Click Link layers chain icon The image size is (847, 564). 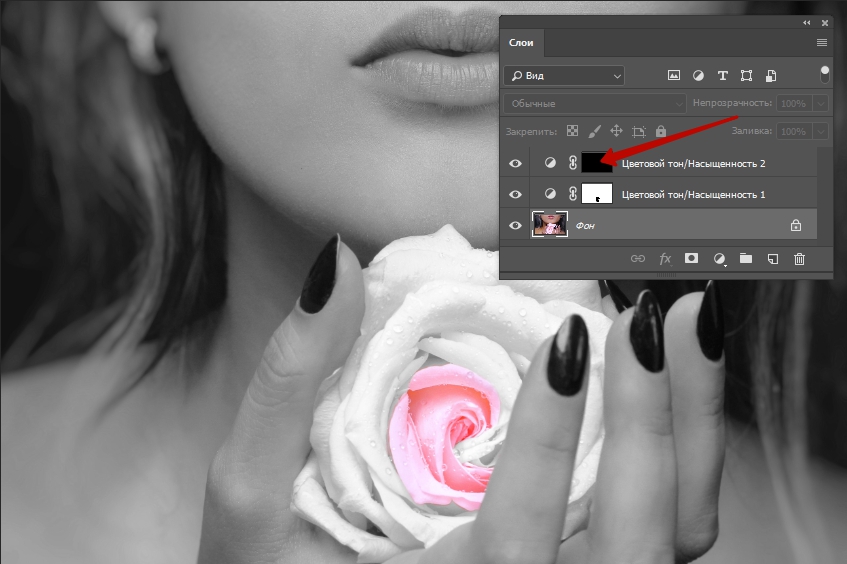coord(638,259)
